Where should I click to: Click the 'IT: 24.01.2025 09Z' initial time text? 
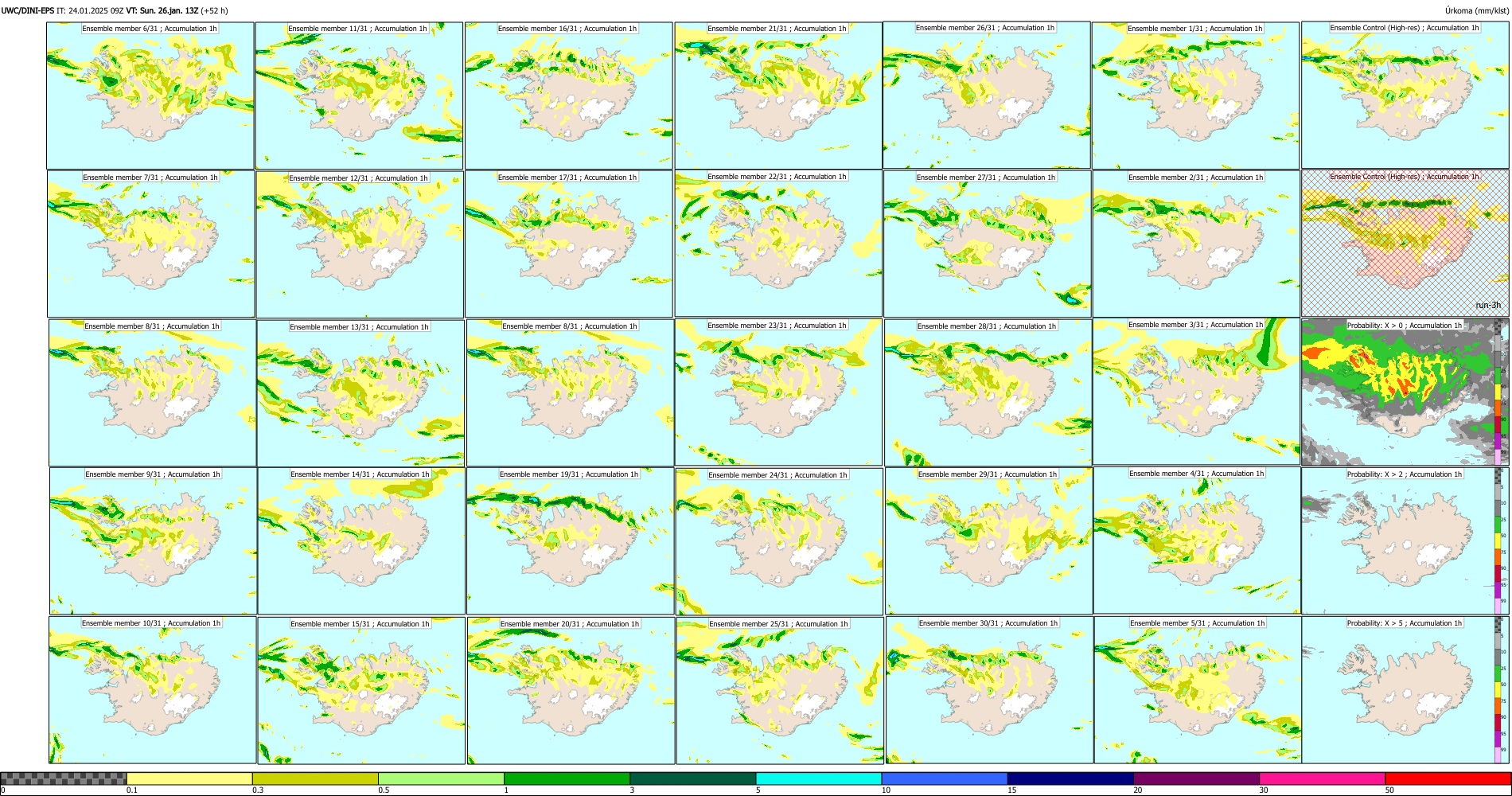(90, 10)
